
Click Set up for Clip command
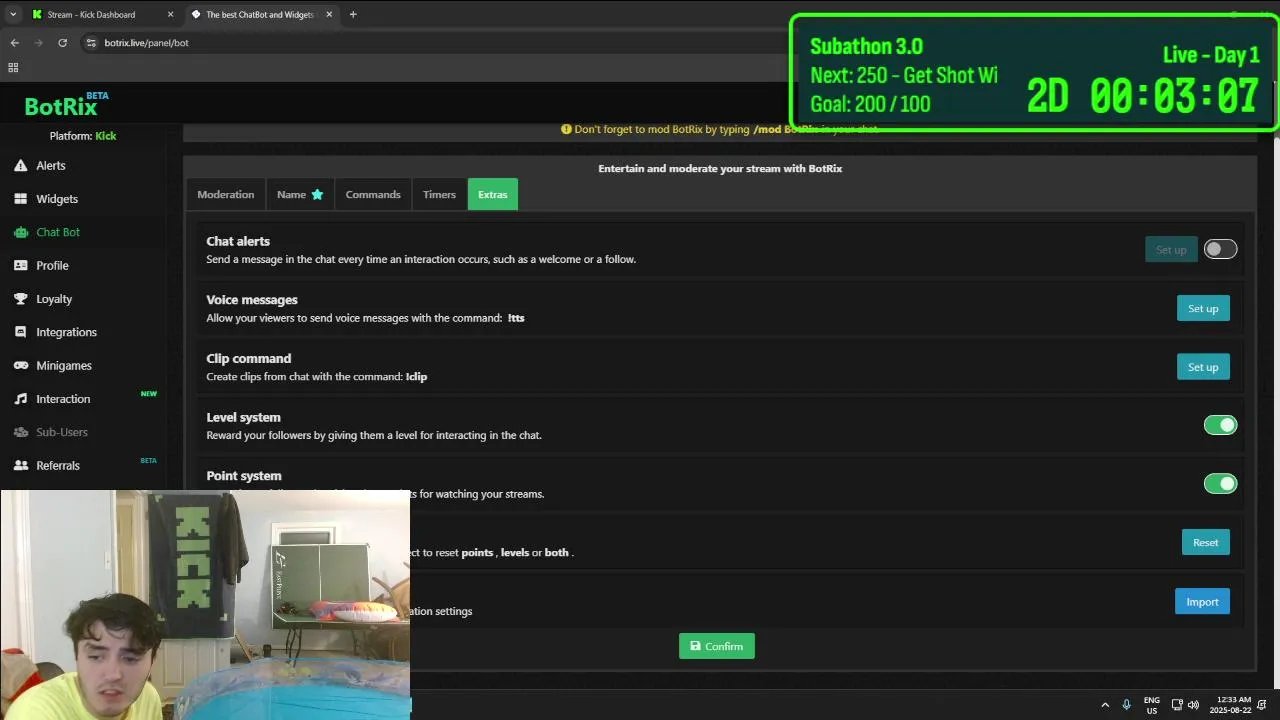1203,367
